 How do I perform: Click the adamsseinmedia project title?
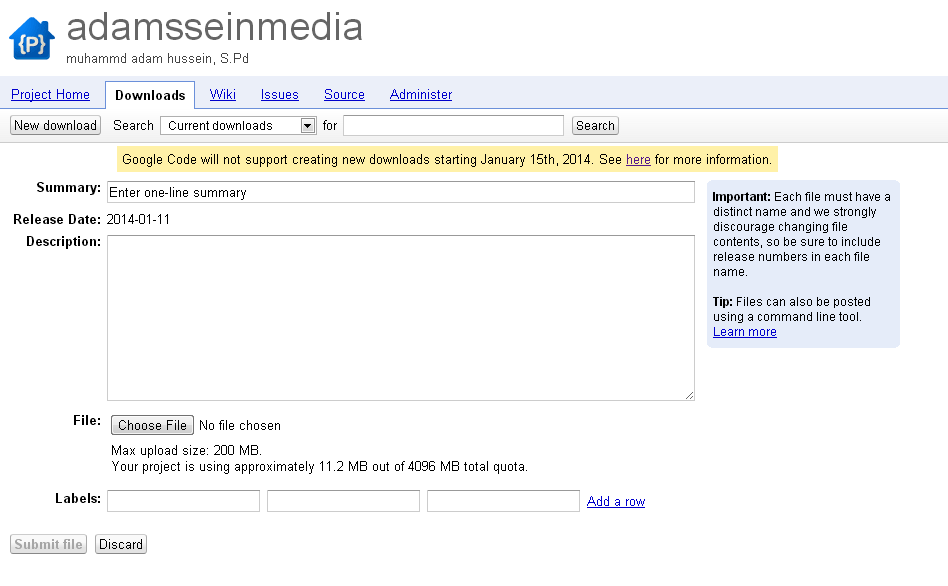215,28
